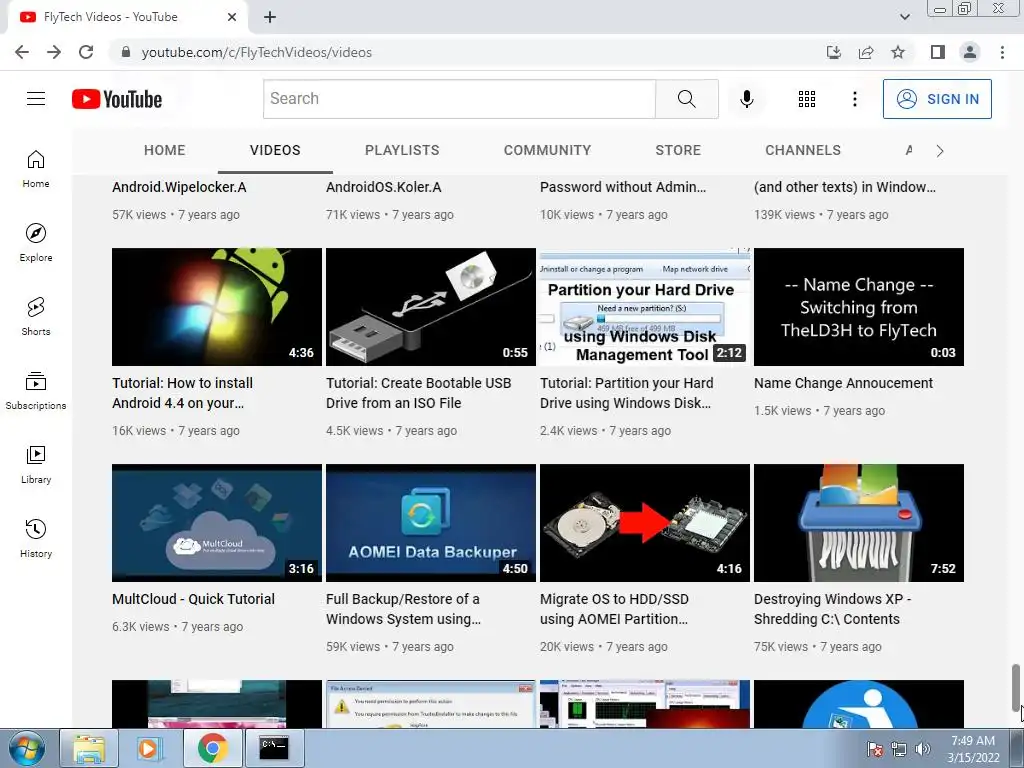This screenshot has width=1024, height=768.
Task: Open the tab search dropdown arrow
Action: pyautogui.click(x=904, y=17)
